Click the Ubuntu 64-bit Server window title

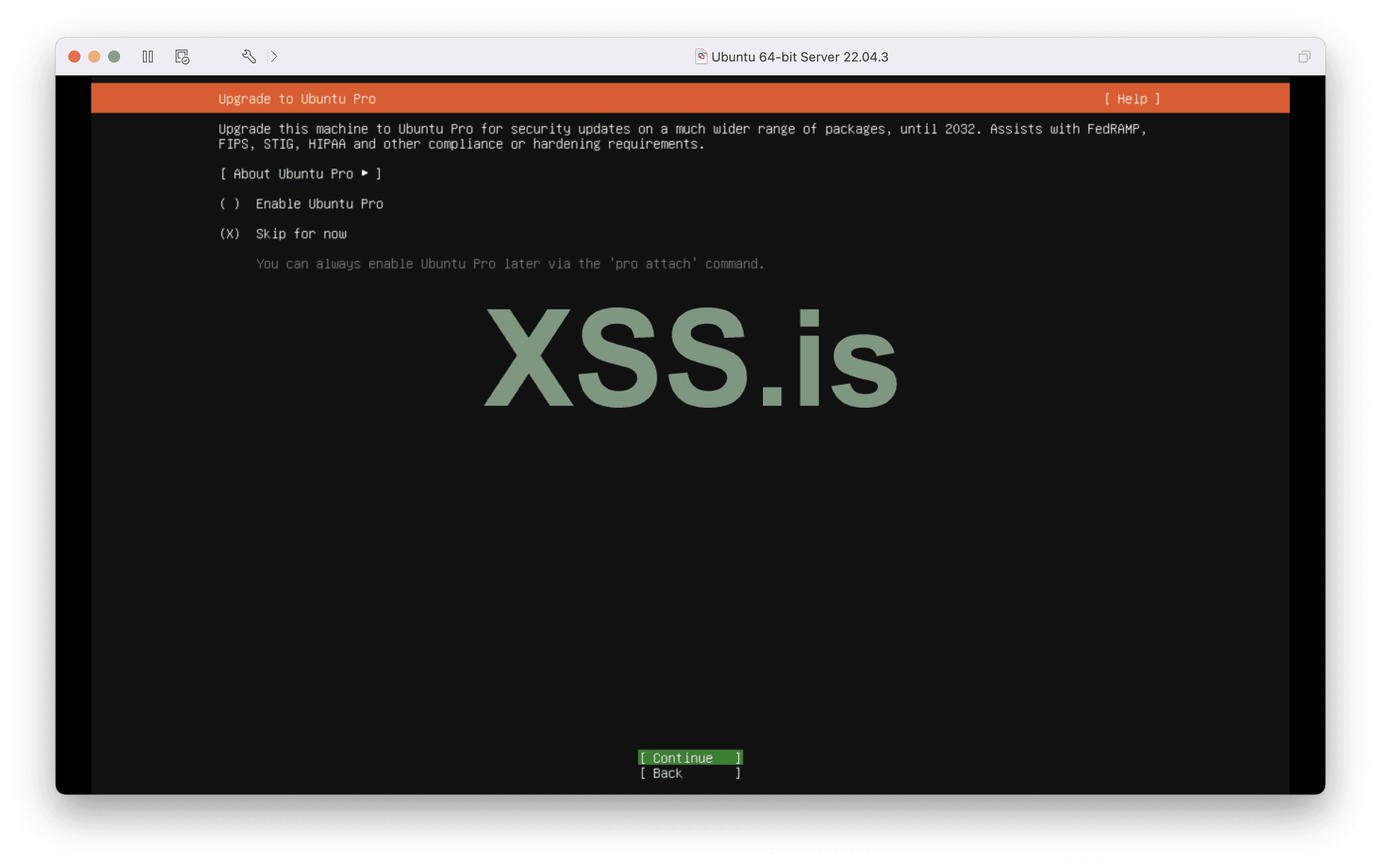click(799, 57)
